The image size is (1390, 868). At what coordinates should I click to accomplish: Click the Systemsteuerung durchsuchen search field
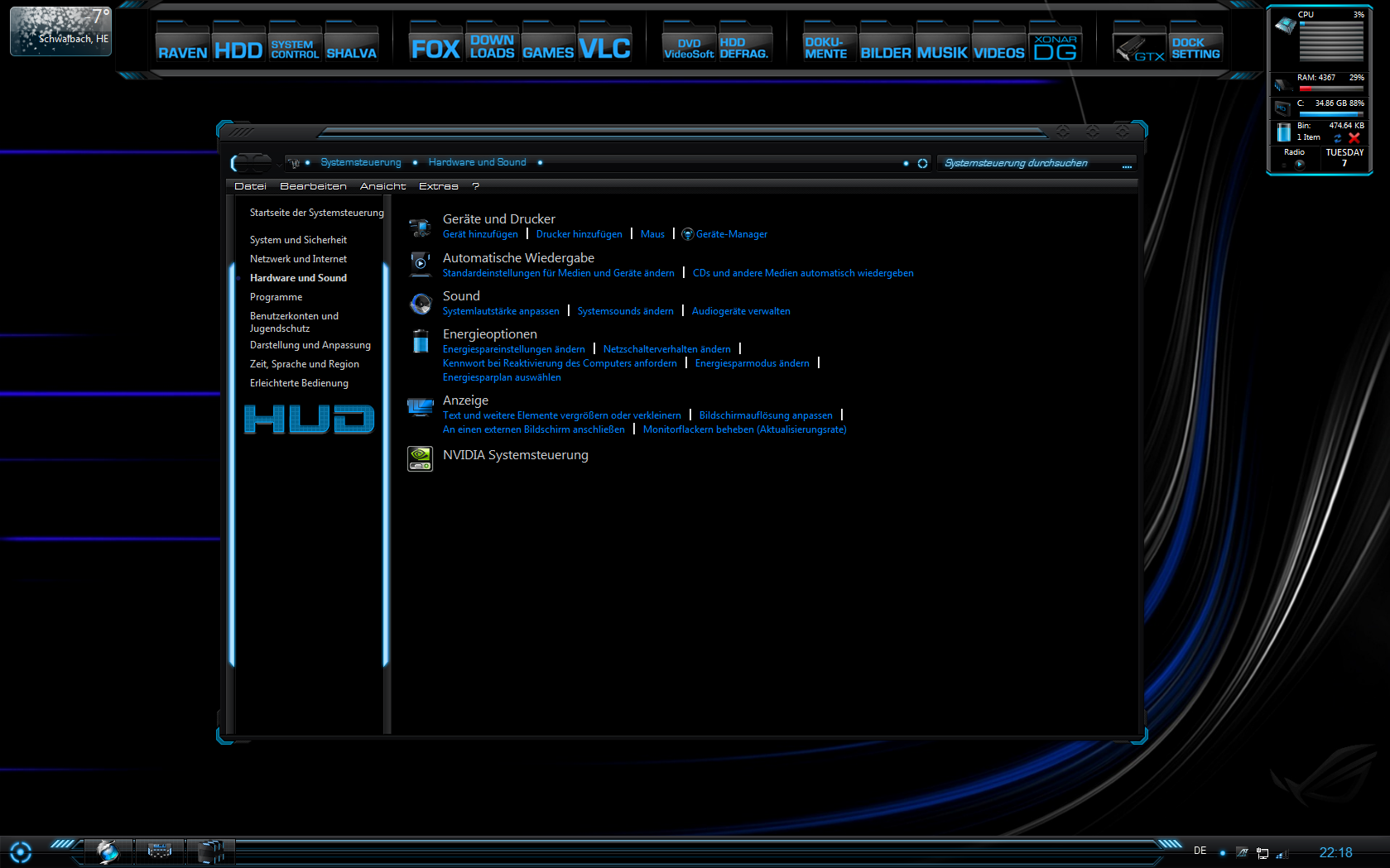(1038, 163)
